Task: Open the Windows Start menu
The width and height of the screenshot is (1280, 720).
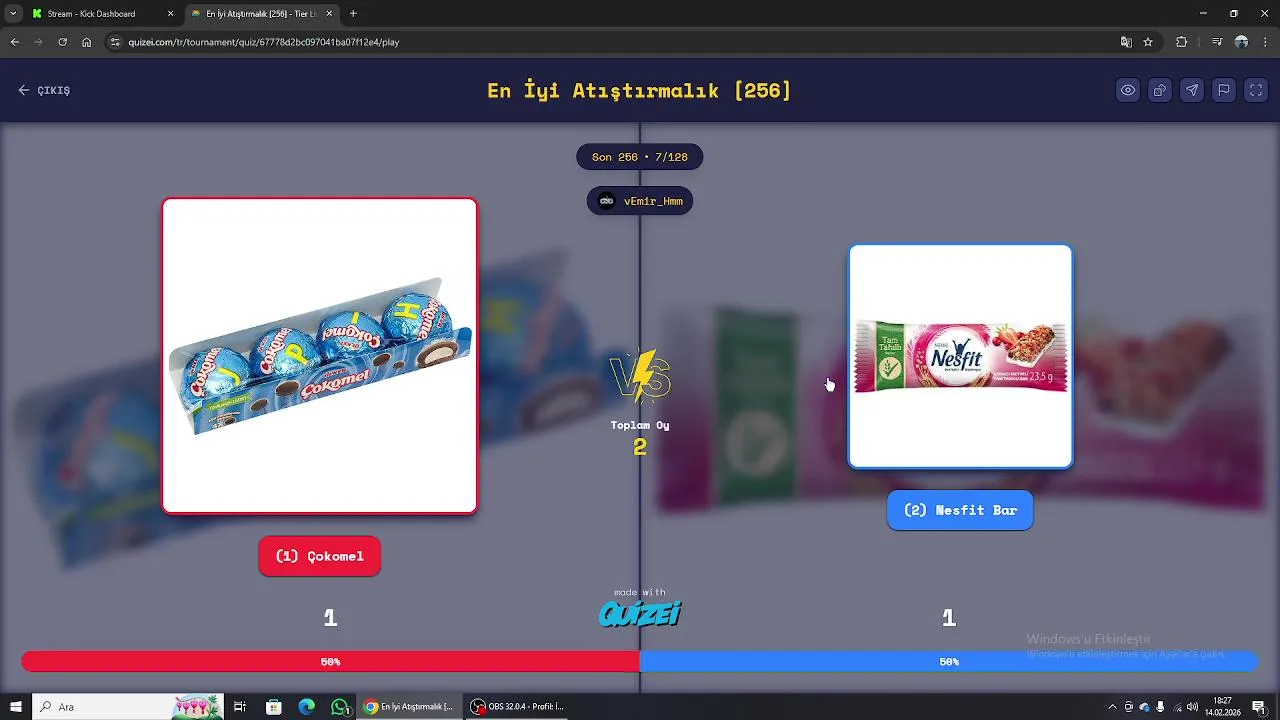Action: [x=15, y=707]
